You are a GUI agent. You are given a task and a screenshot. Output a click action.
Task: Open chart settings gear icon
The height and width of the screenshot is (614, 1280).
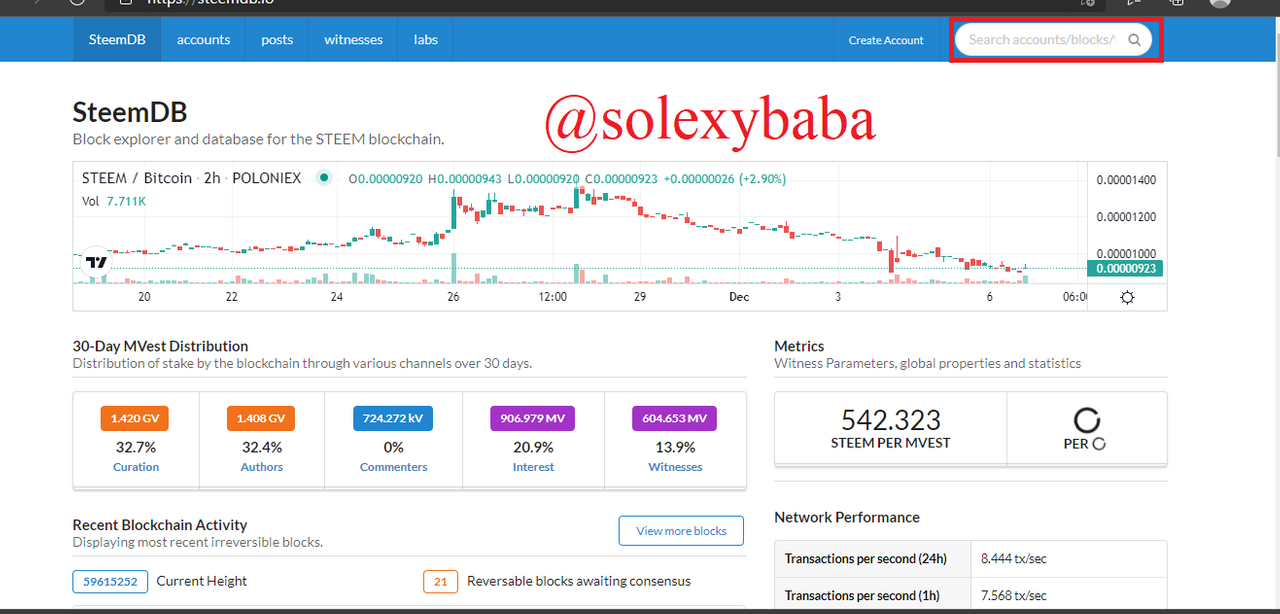pos(1127,297)
